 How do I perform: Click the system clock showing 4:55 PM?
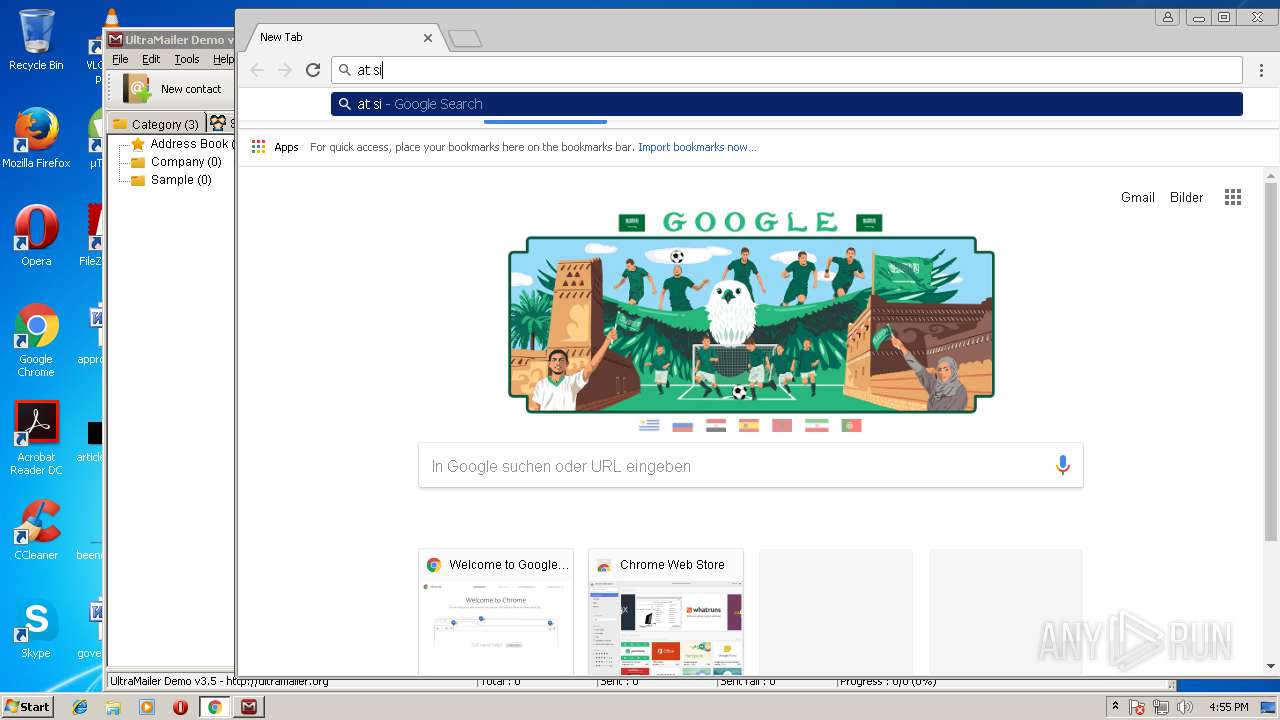point(1228,707)
